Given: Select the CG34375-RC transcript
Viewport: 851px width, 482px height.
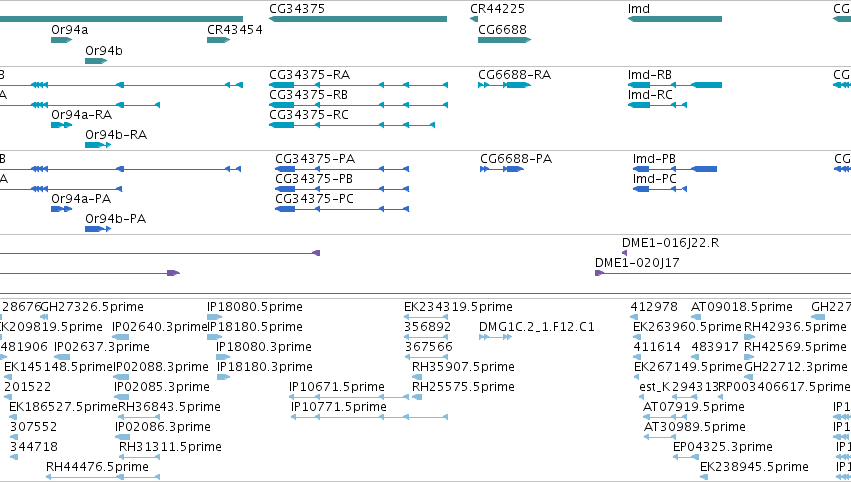Looking at the screenshot, I should click(x=352, y=125).
